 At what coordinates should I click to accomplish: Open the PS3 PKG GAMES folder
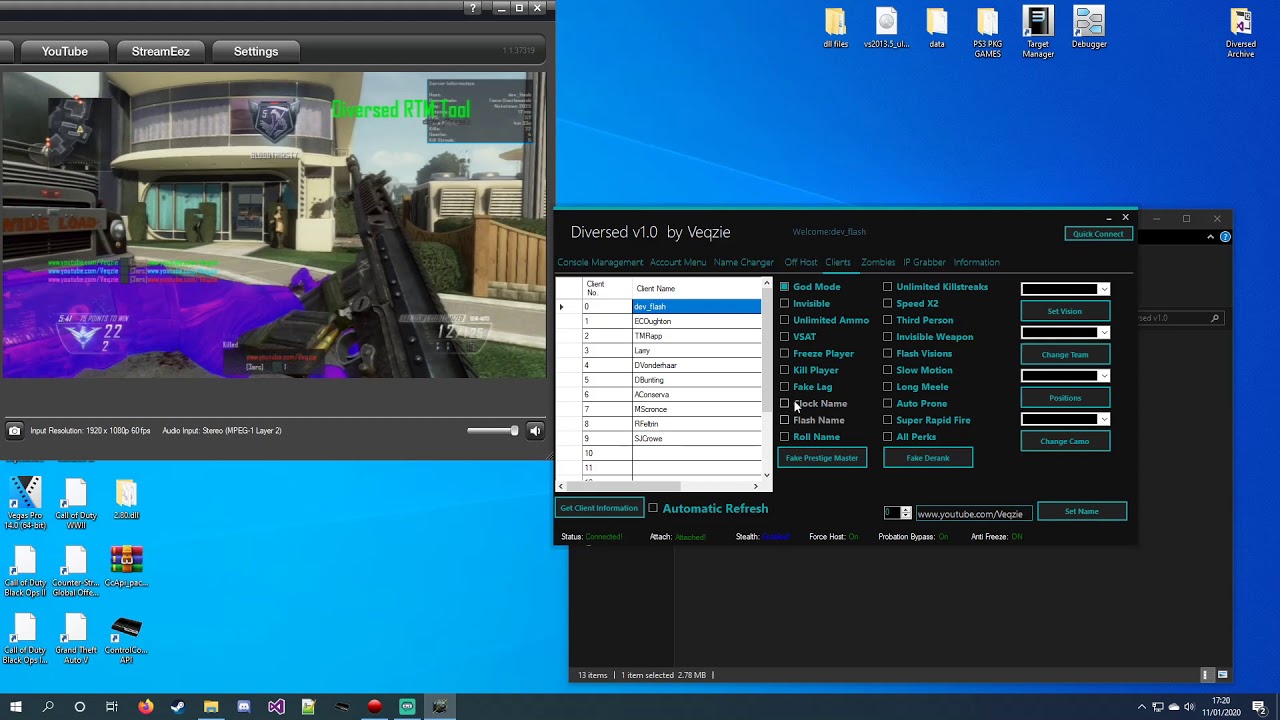click(987, 32)
